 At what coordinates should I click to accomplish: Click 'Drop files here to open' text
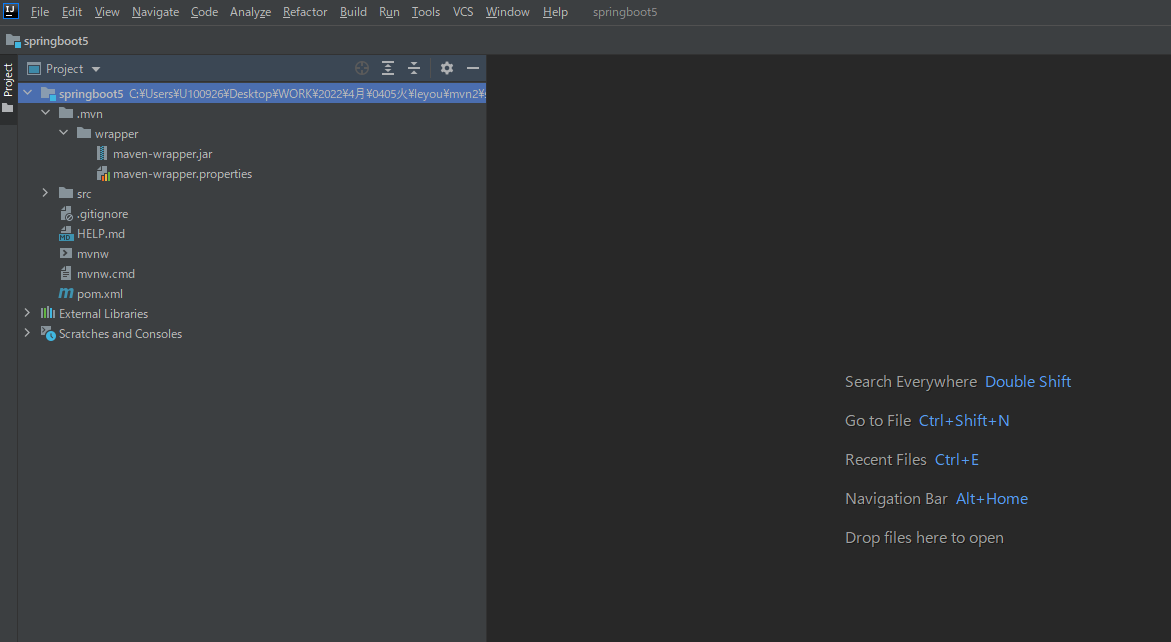[x=925, y=538]
